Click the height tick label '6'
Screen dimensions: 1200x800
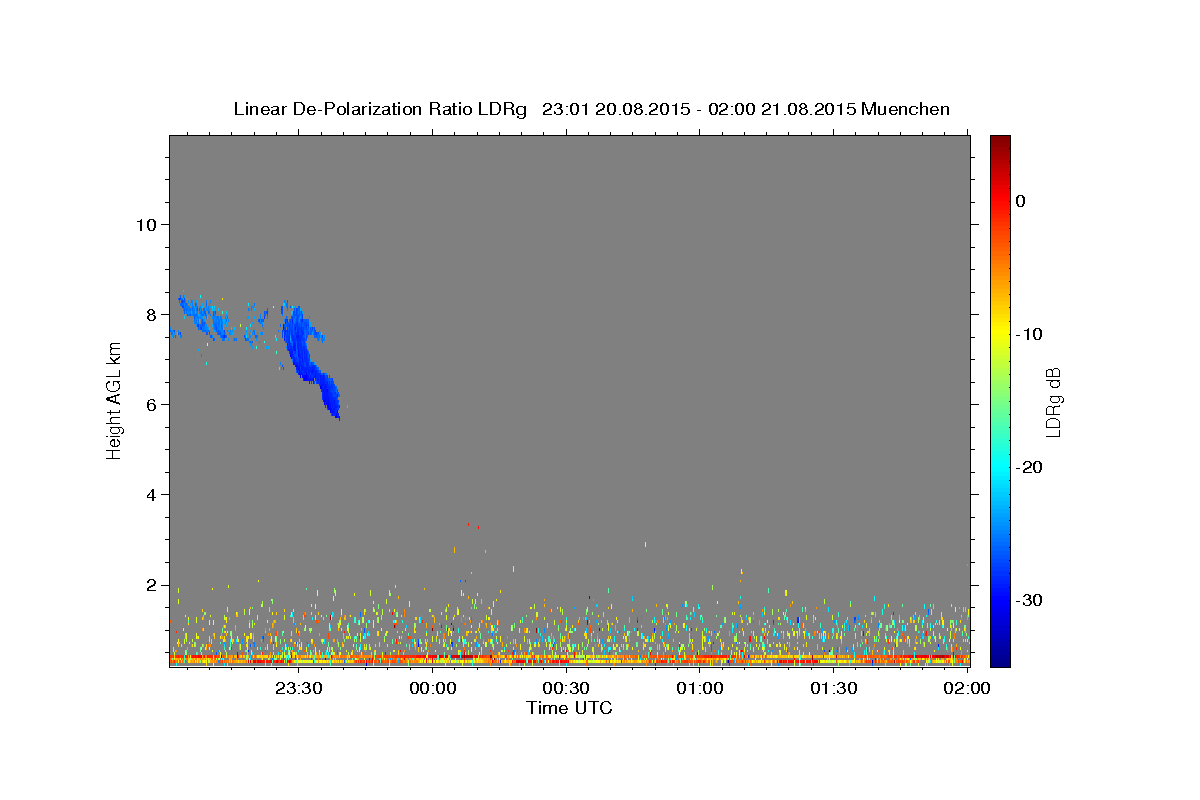(151, 404)
